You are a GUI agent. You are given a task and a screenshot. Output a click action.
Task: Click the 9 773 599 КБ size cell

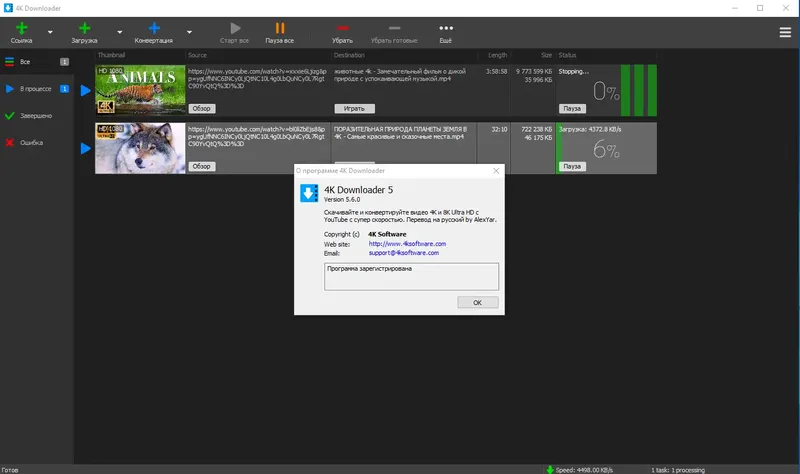click(x=534, y=71)
